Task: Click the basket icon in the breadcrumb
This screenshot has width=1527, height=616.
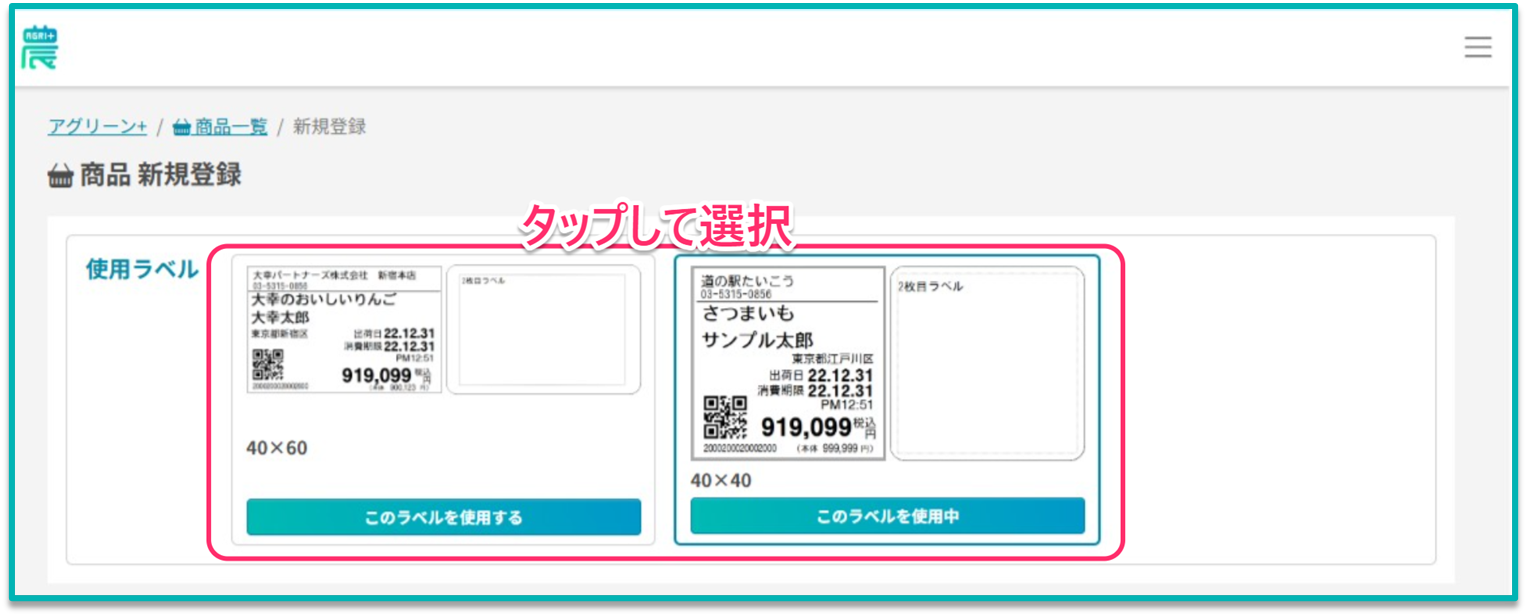Action: (x=182, y=127)
